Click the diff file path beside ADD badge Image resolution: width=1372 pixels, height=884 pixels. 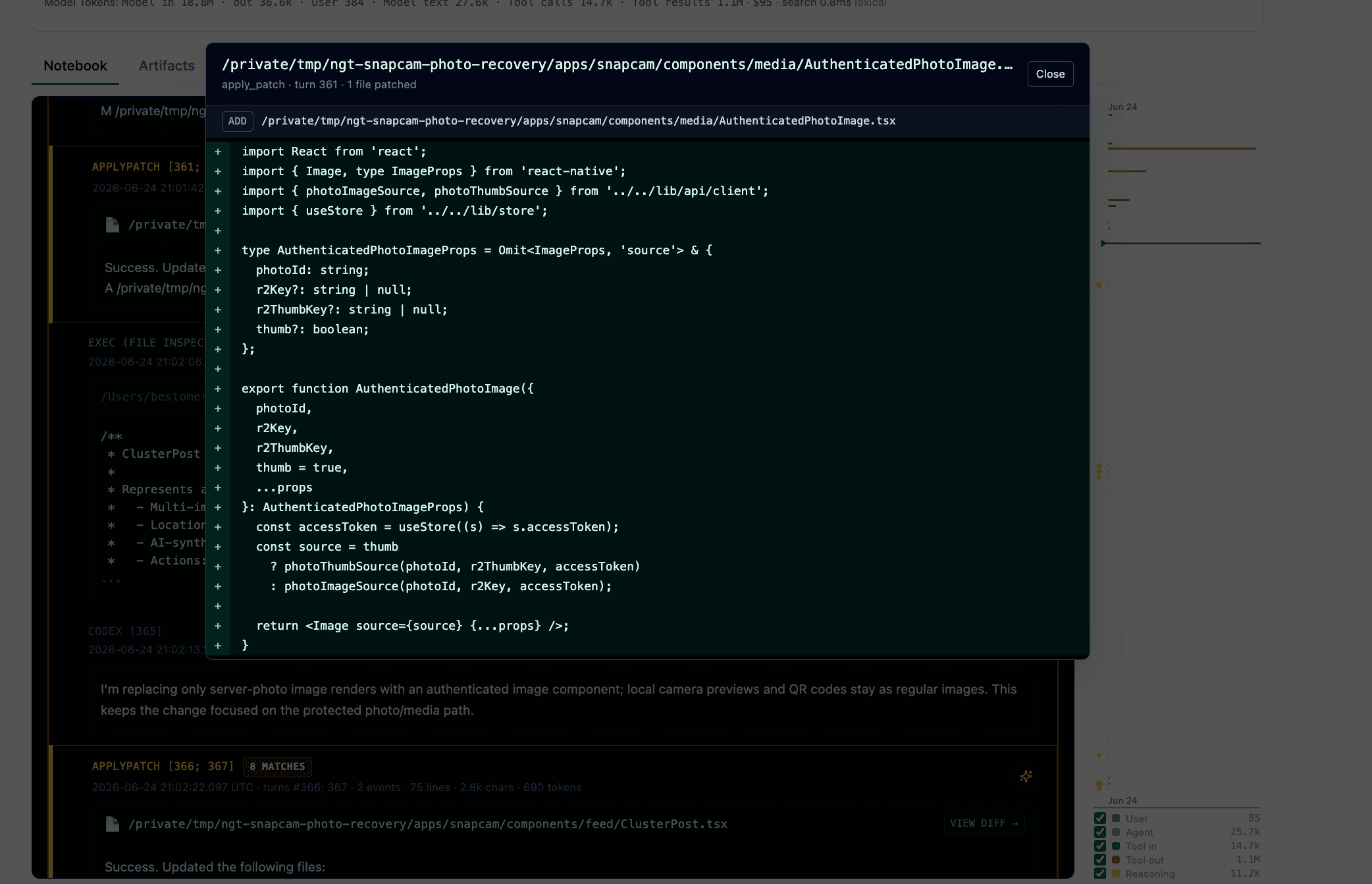pos(578,121)
